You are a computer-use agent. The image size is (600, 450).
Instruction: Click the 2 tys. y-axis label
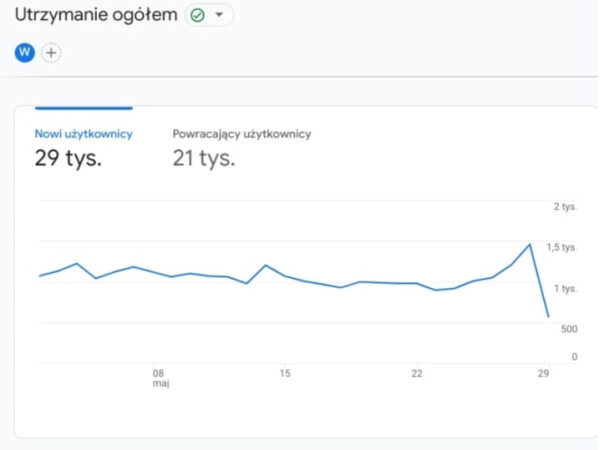pyautogui.click(x=566, y=206)
